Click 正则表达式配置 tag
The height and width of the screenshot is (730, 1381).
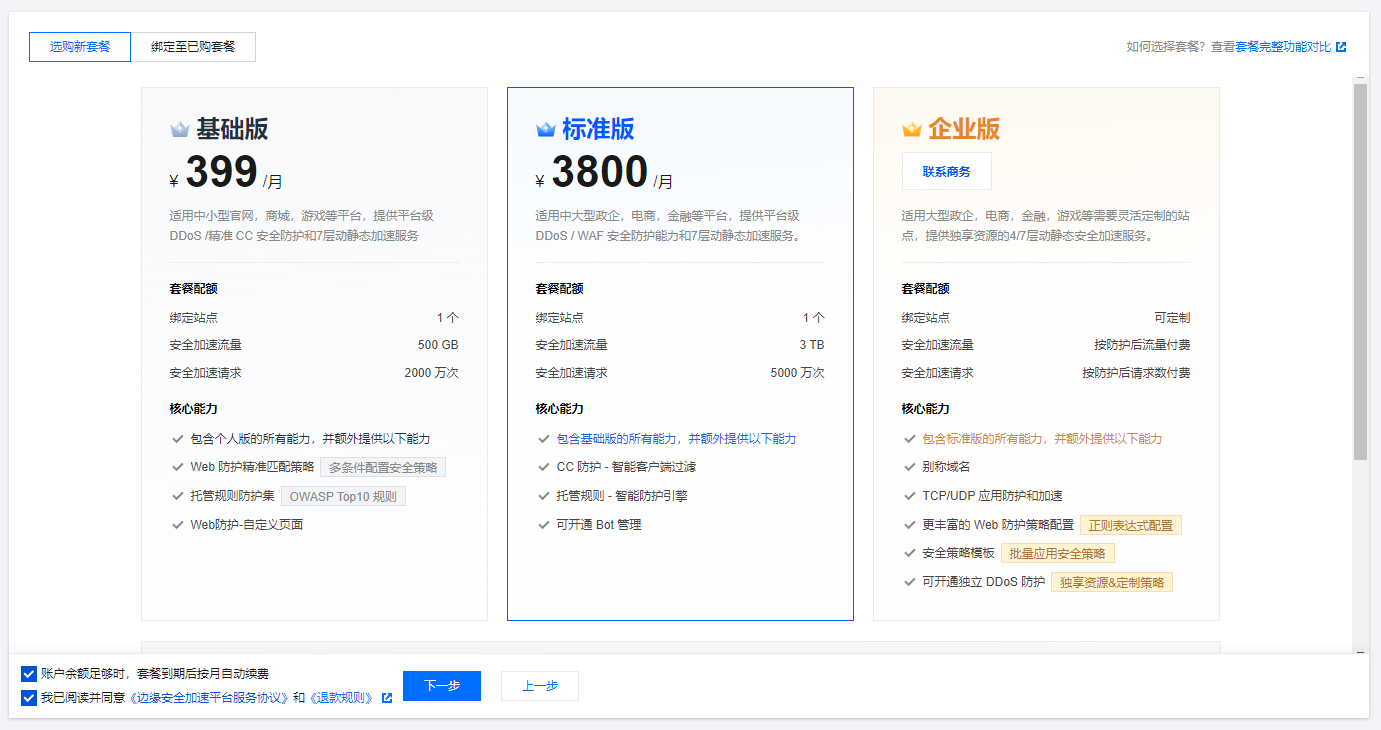(x=1131, y=525)
